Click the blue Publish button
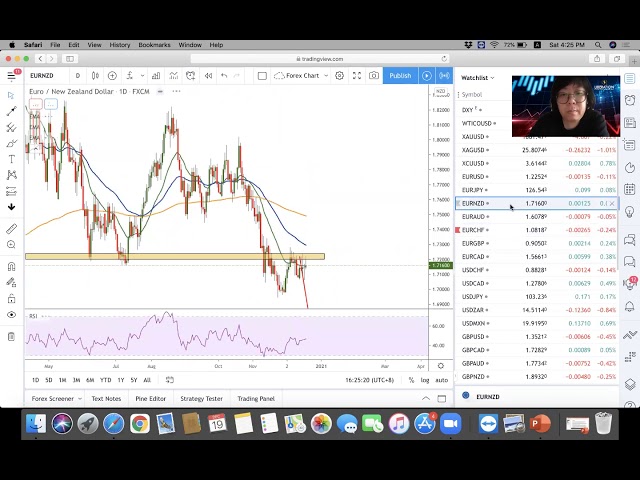Viewport: 640px width, 480px height. click(x=400, y=76)
